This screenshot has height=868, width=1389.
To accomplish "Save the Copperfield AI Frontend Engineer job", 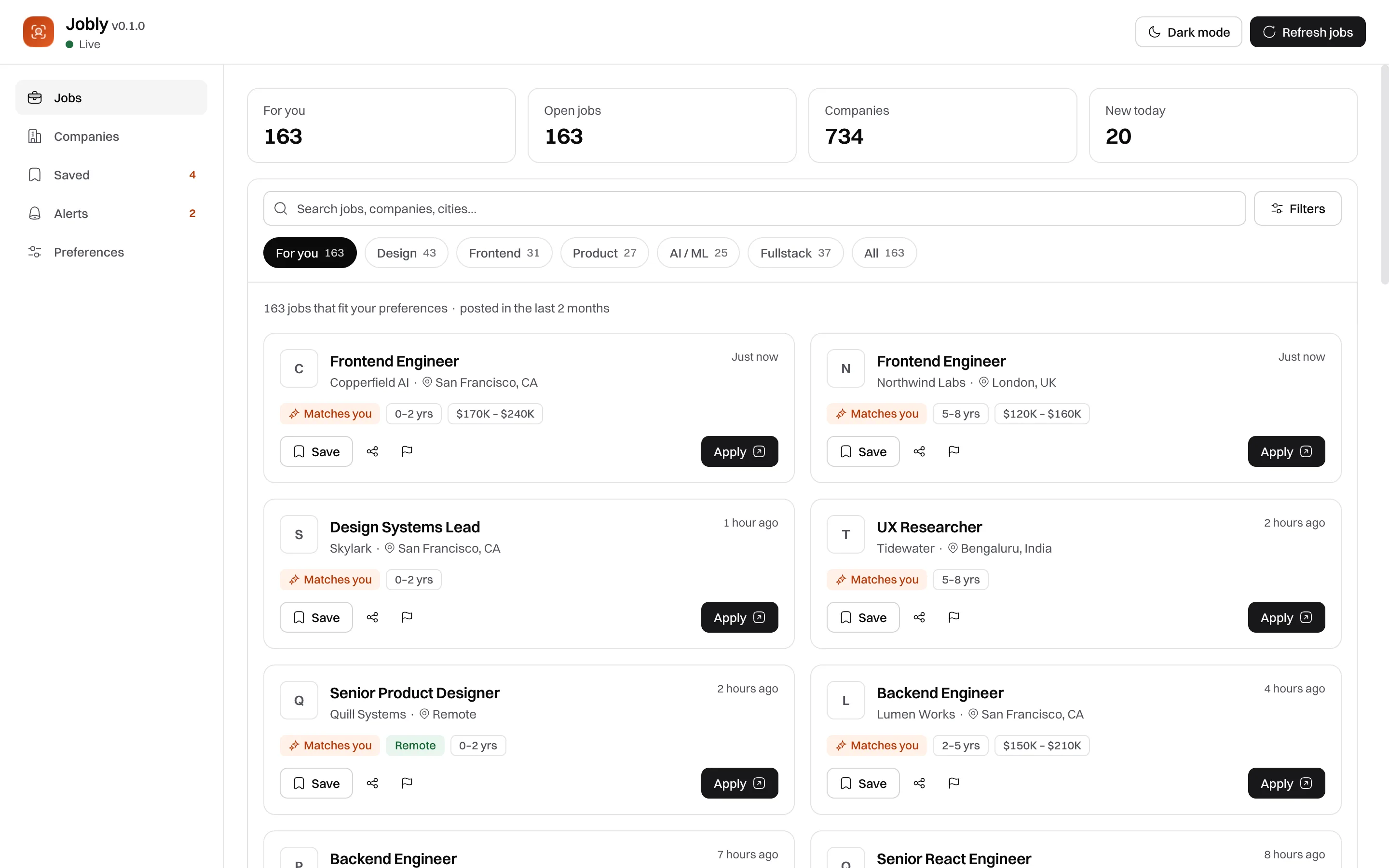I will [316, 451].
